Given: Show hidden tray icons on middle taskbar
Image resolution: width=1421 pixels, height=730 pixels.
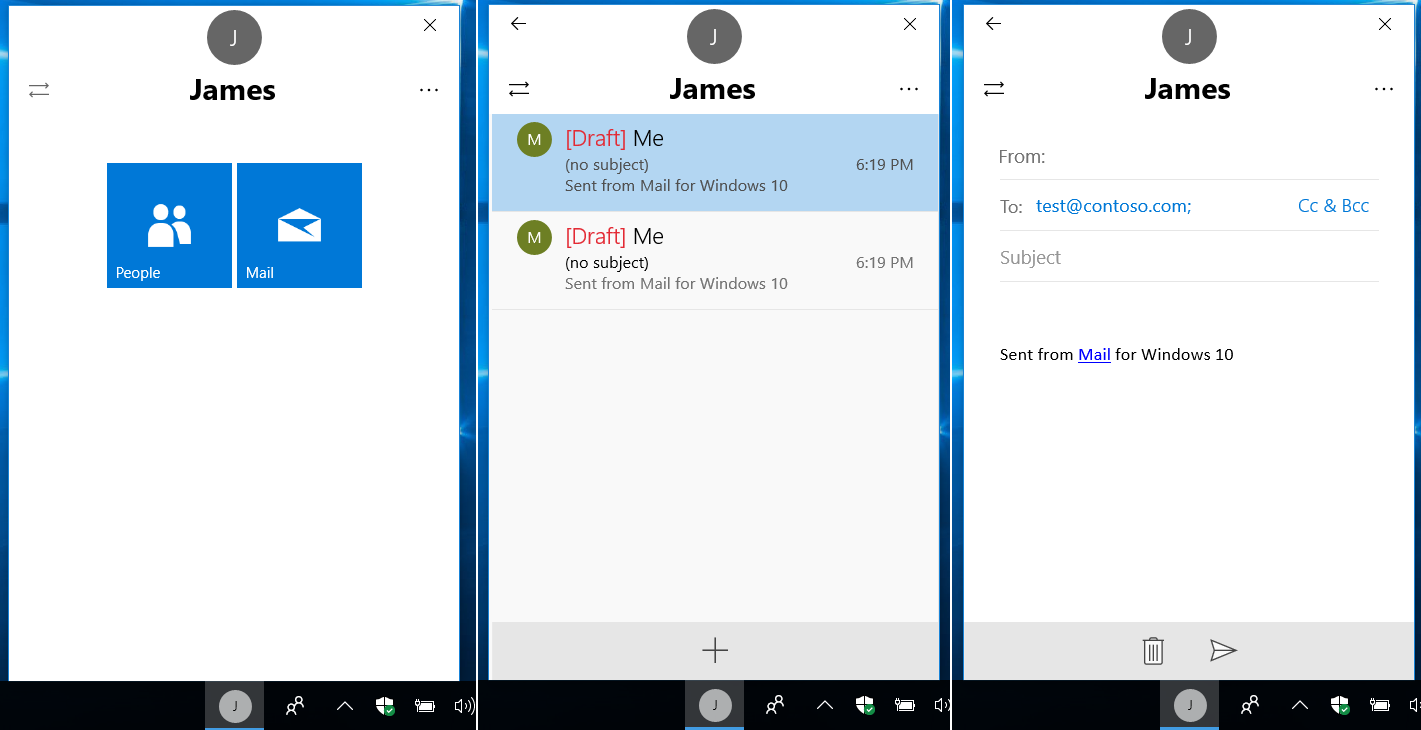Looking at the screenshot, I should coord(825,706).
